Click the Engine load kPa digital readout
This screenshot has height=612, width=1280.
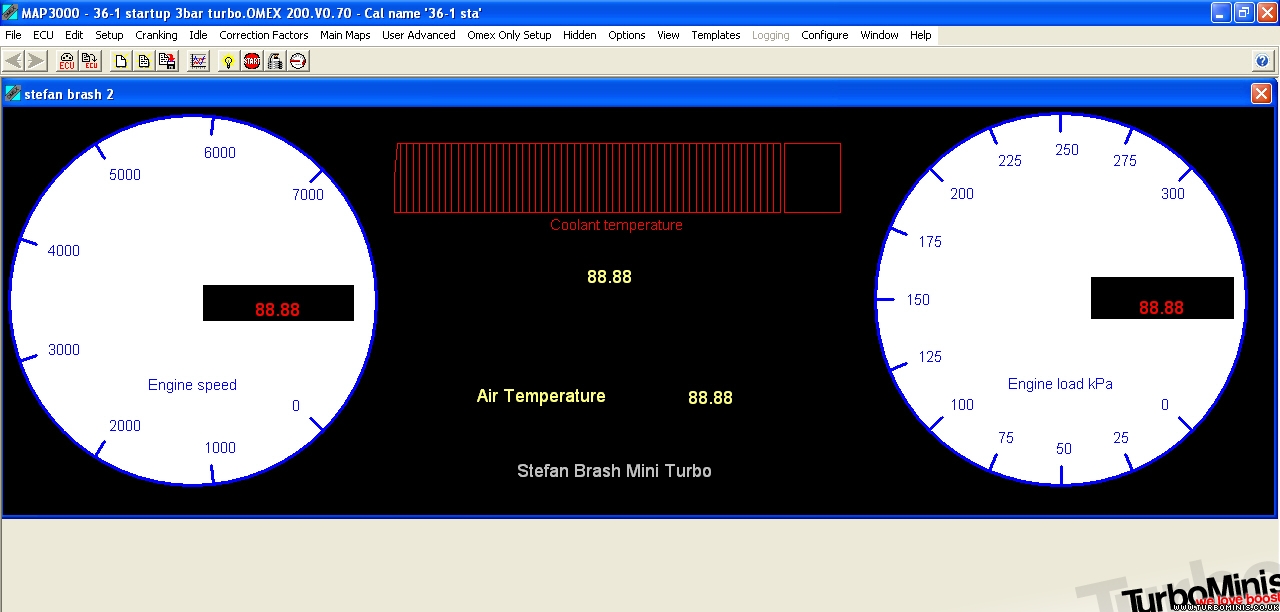(1161, 299)
